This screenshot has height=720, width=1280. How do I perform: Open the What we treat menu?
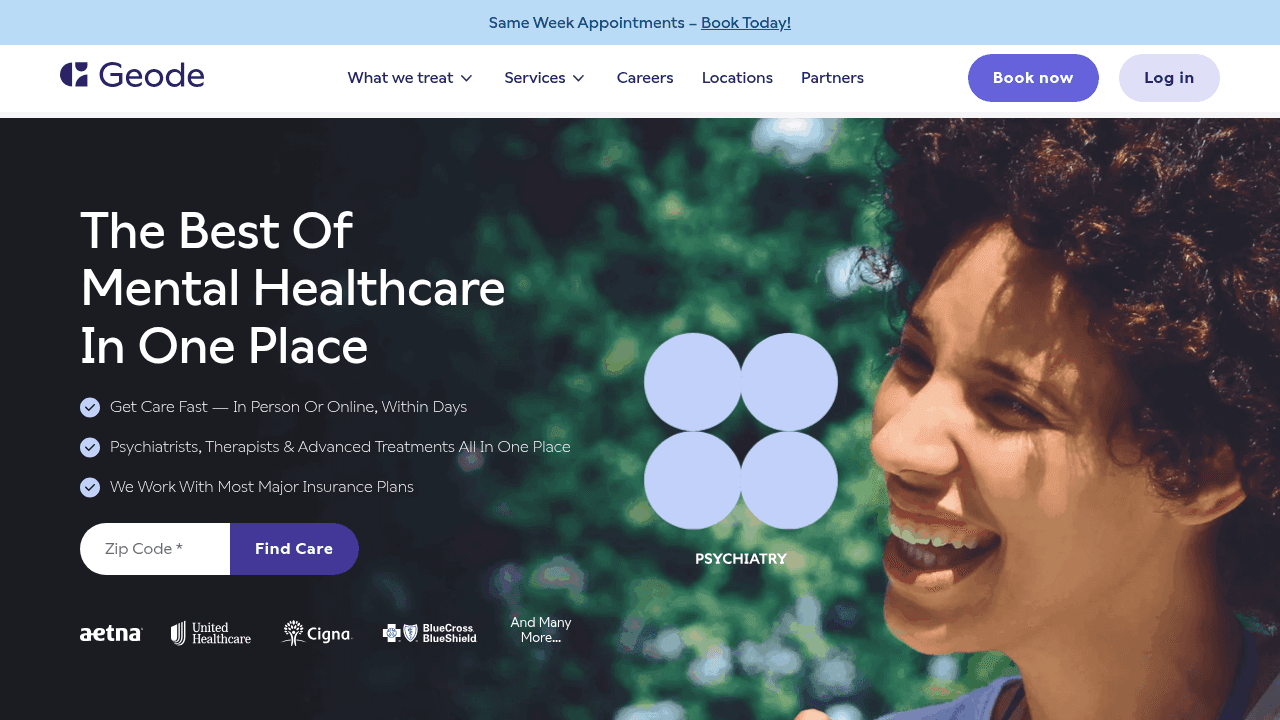[x=410, y=78]
